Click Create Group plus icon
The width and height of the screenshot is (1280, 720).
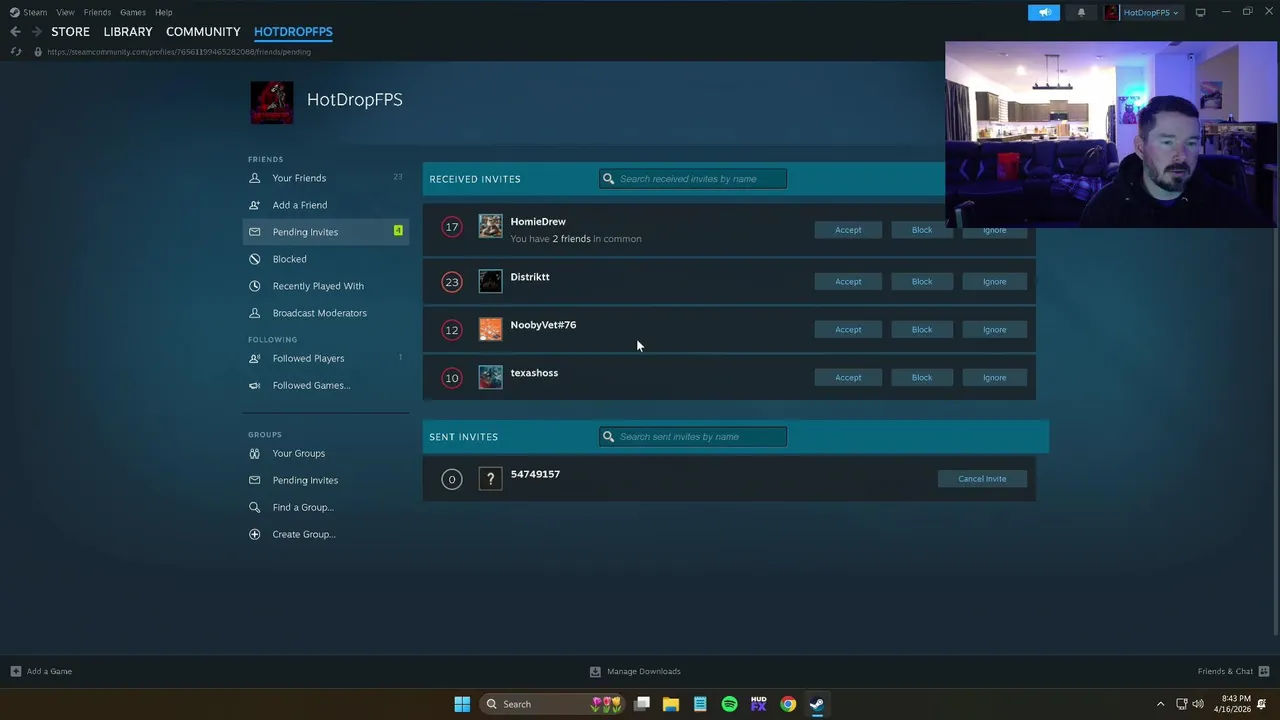click(254, 534)
